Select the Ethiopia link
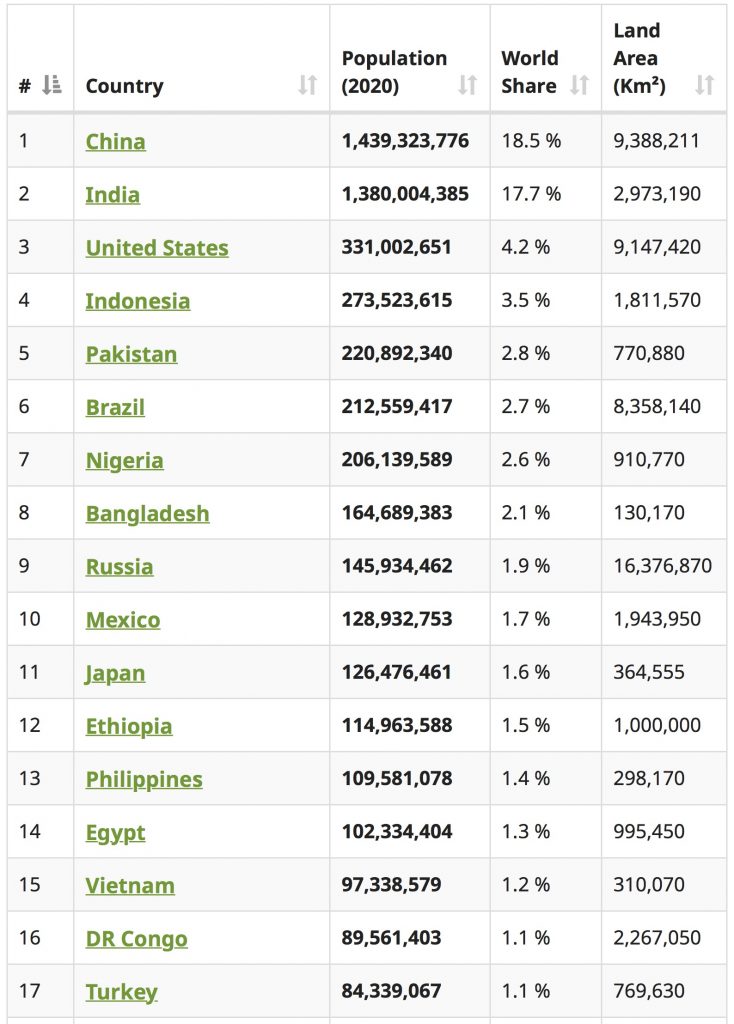This screenshot has width=734, height=1024. (x=128, y=725)
